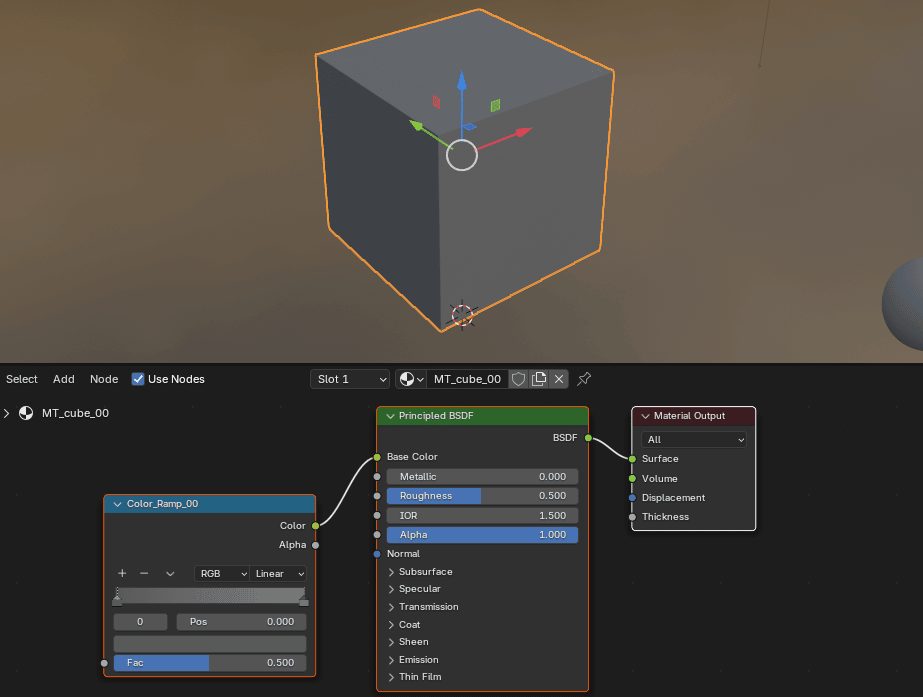
Task: Adjust the Roughness slider
Action: 482,496
